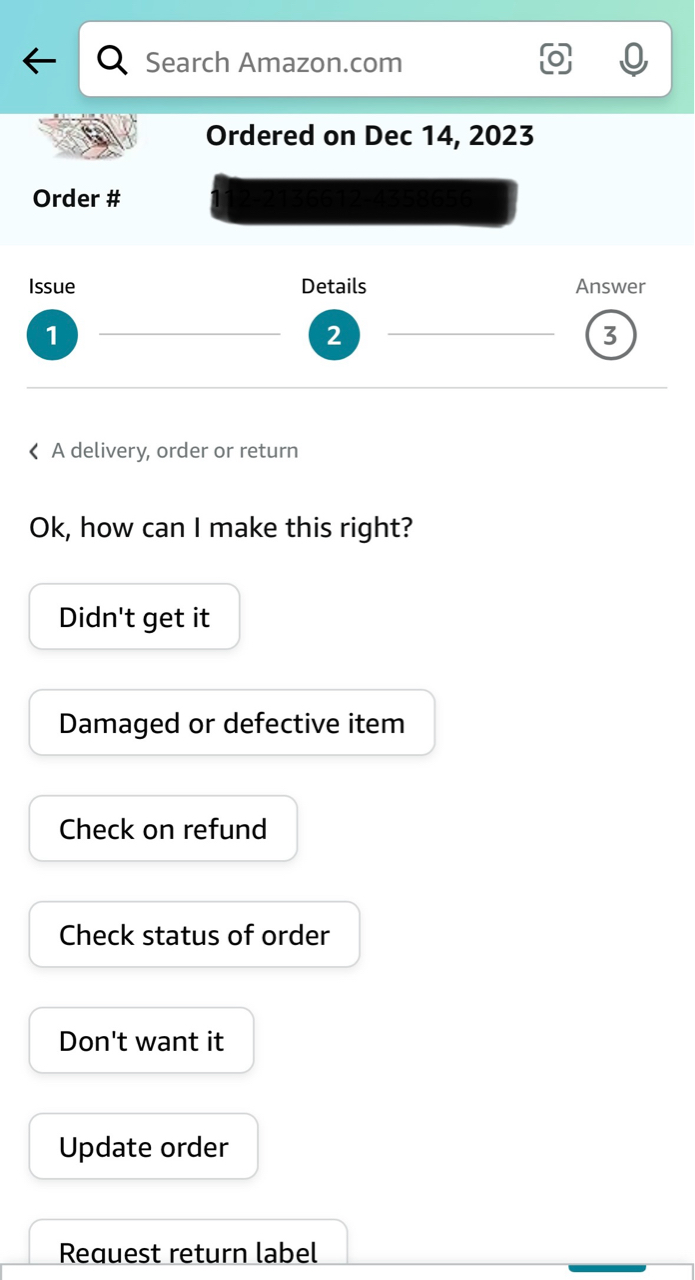Jump to step 3 Answer circle
The height and width of the screenshot is (1280, 695).
pyautogui.click(x=610, y=336)
